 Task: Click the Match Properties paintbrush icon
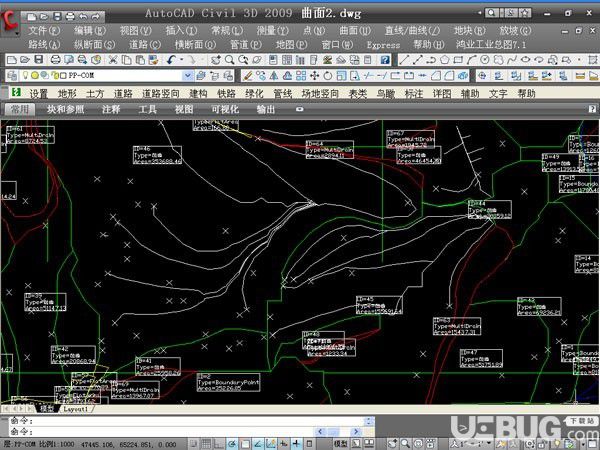(x=153, y=60)
